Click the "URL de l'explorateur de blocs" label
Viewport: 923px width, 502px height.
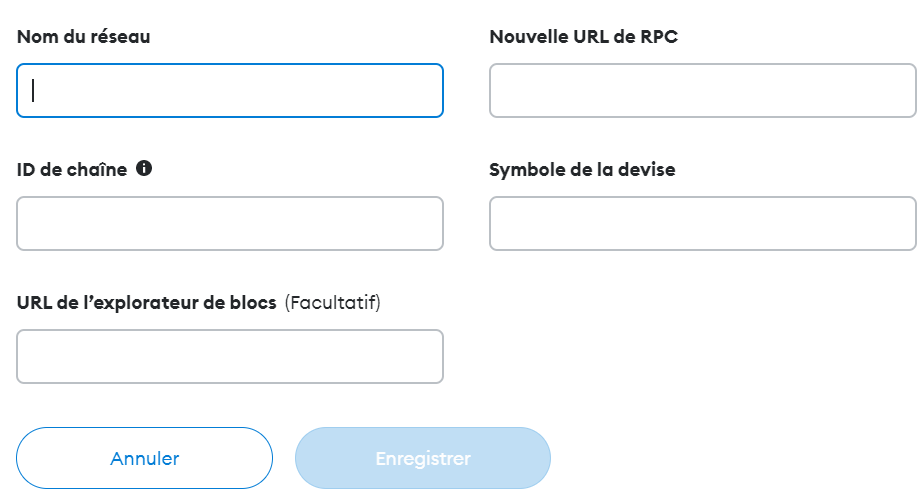(146, 302)
